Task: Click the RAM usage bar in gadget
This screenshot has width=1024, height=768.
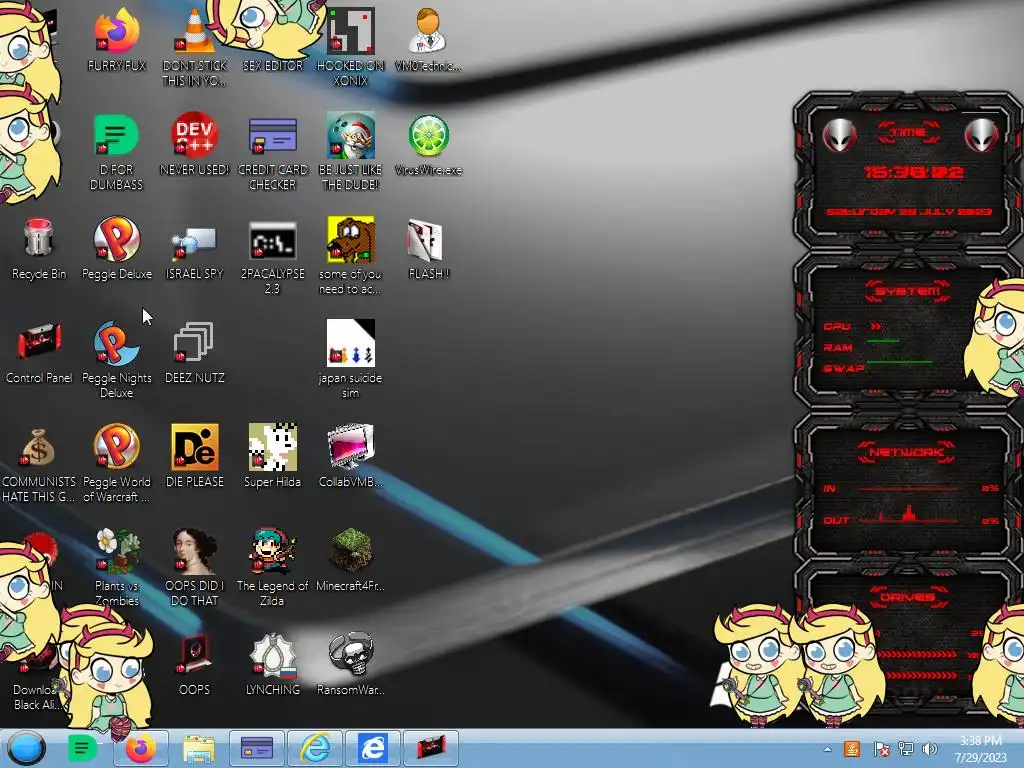Action: click(x=884, y=342)
